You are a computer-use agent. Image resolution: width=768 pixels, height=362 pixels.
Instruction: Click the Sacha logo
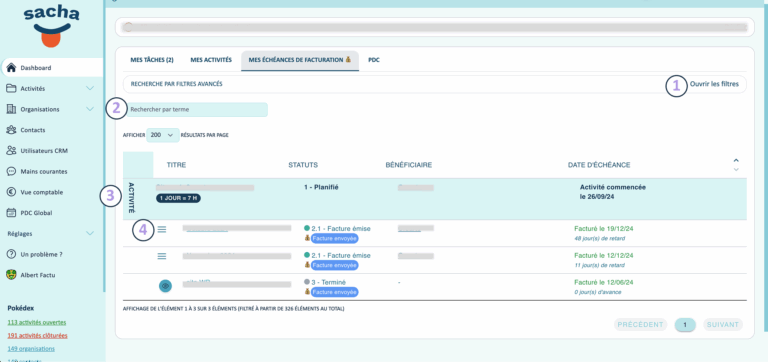(x=51, y=27)
